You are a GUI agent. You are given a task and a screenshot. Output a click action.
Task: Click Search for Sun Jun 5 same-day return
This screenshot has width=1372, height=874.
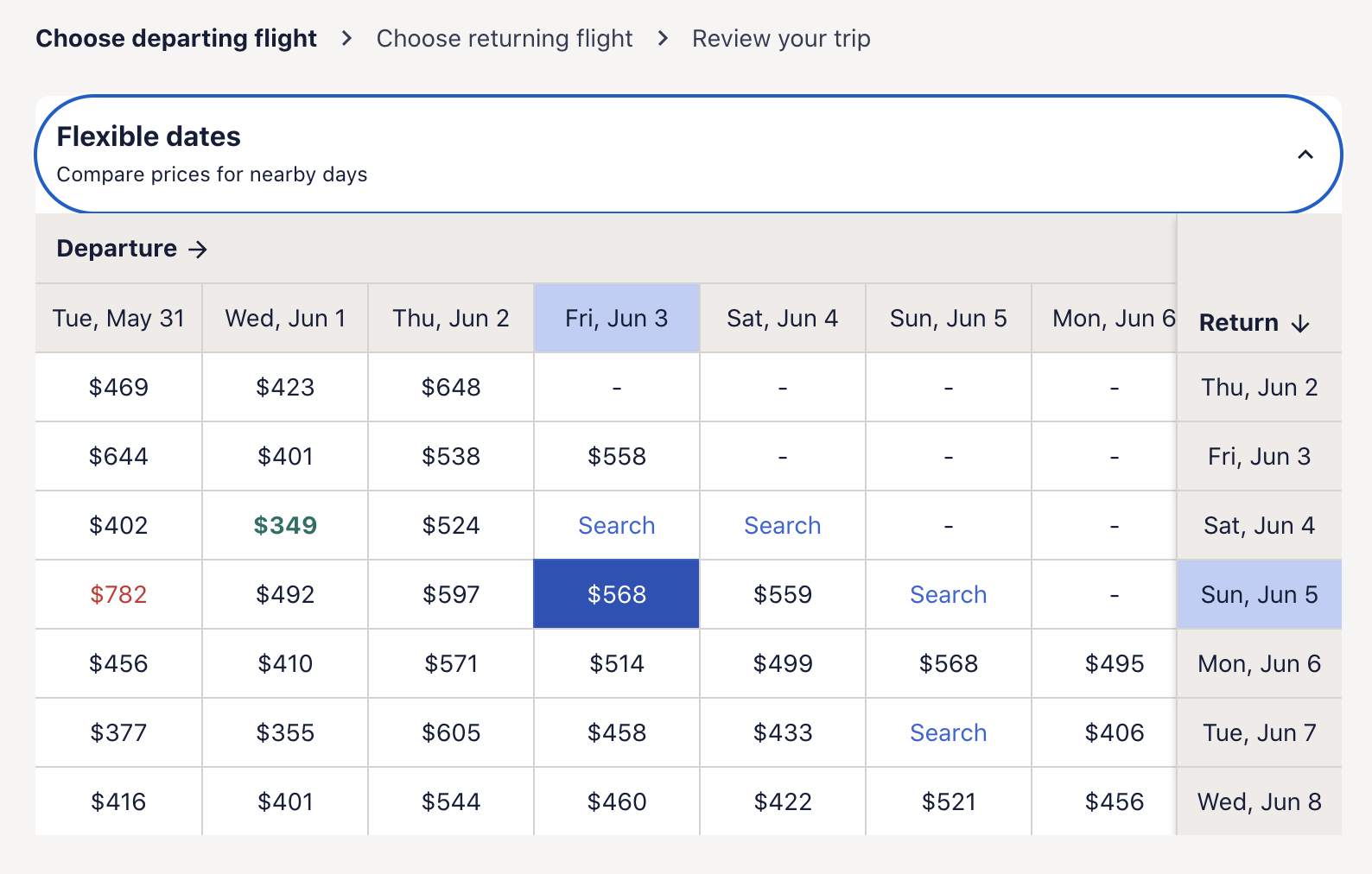(948, 595)
